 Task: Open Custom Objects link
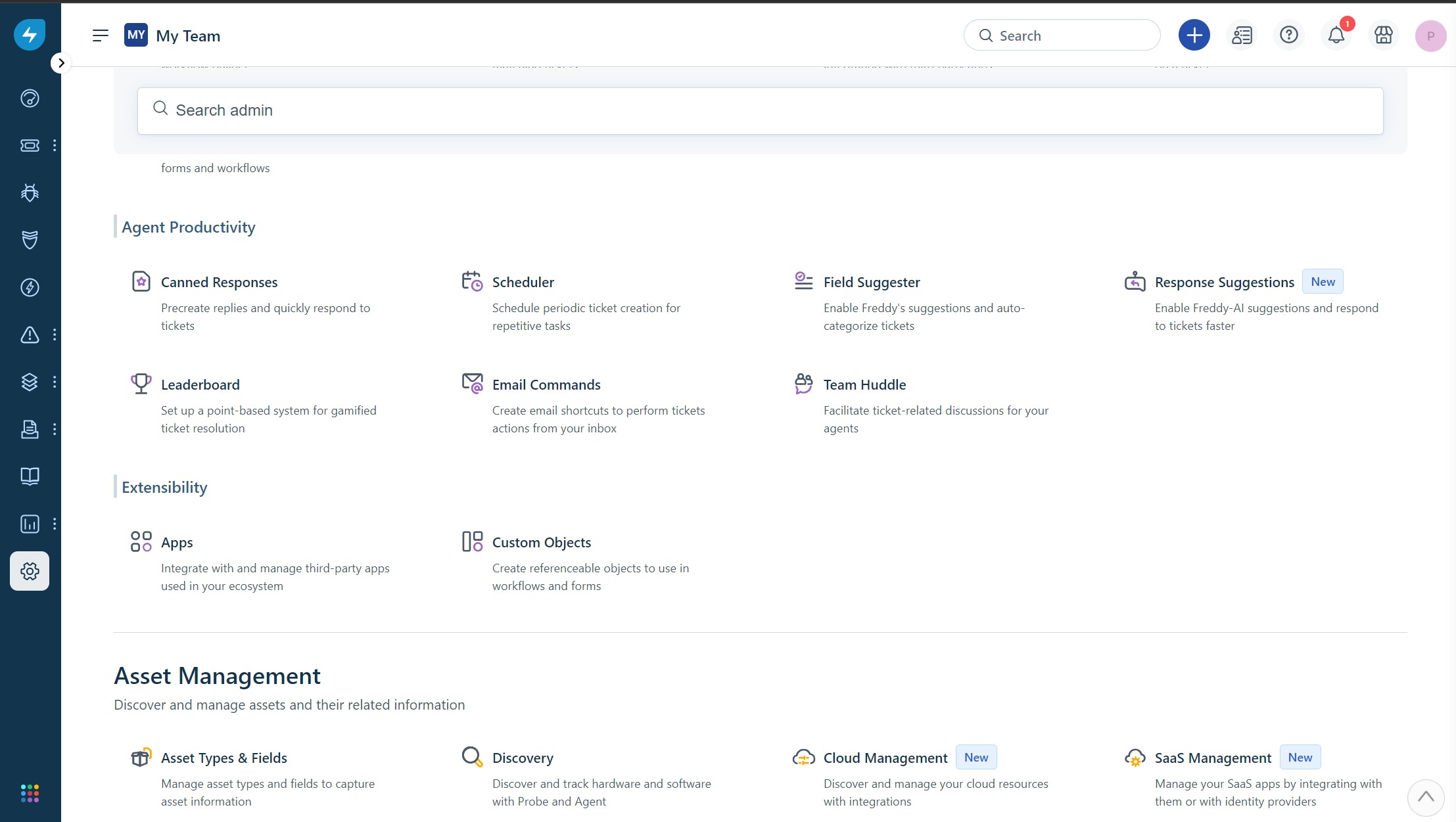(x=541, y=543)
